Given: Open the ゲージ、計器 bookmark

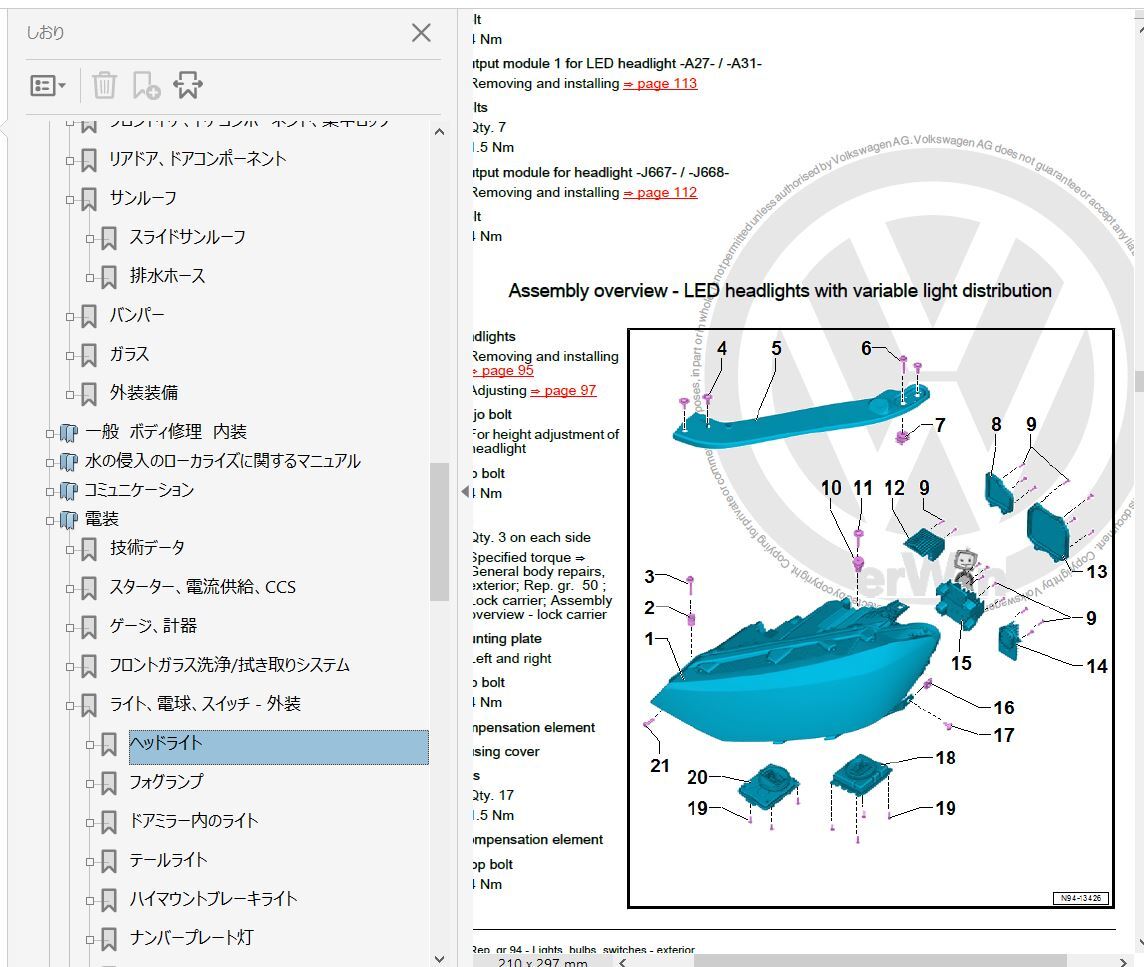Looking at the screenshot, I should (x=153, y=626).
